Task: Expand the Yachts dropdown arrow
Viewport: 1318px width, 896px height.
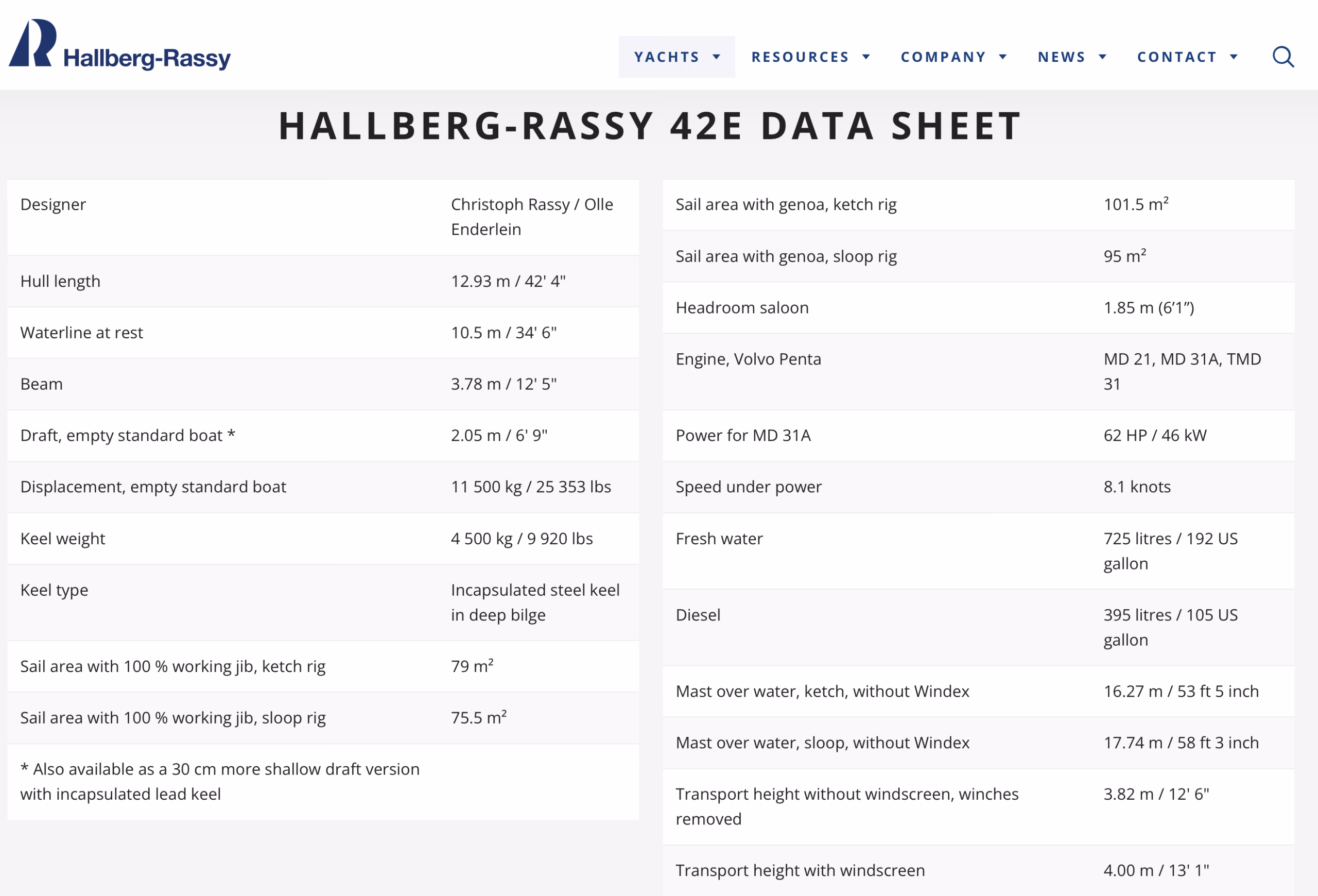Action: click(x=717, y=57)
